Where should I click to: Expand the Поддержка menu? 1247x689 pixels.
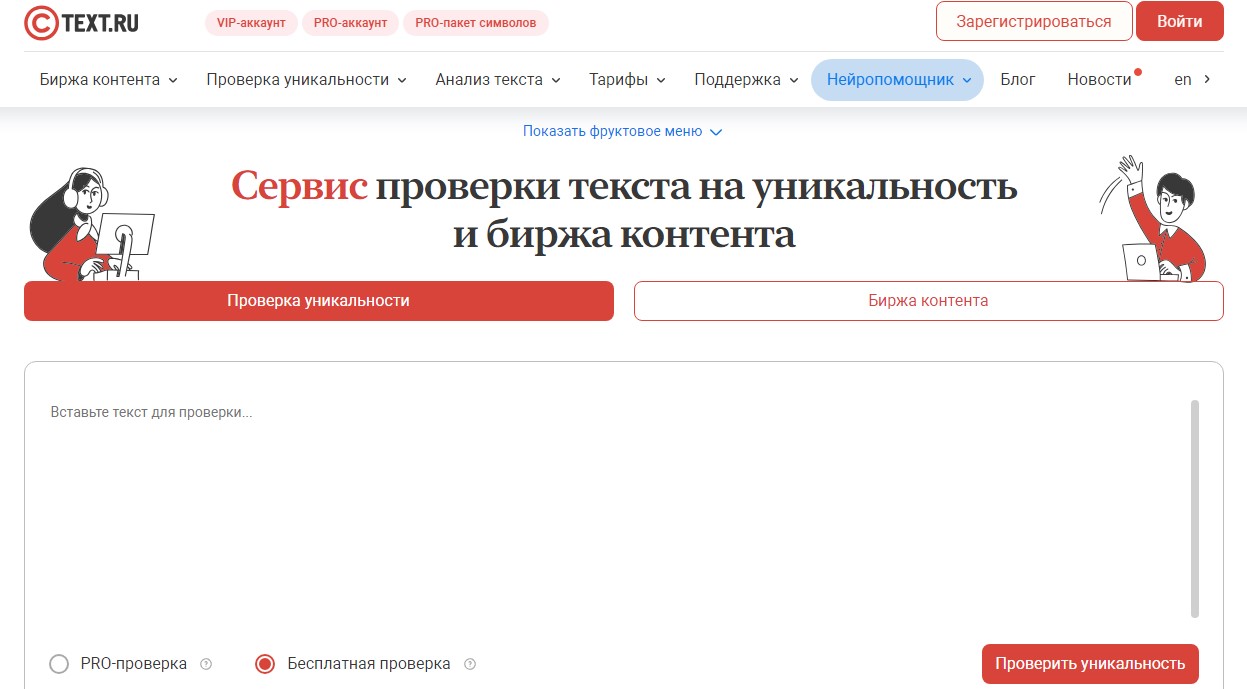(x=746, y=80)
